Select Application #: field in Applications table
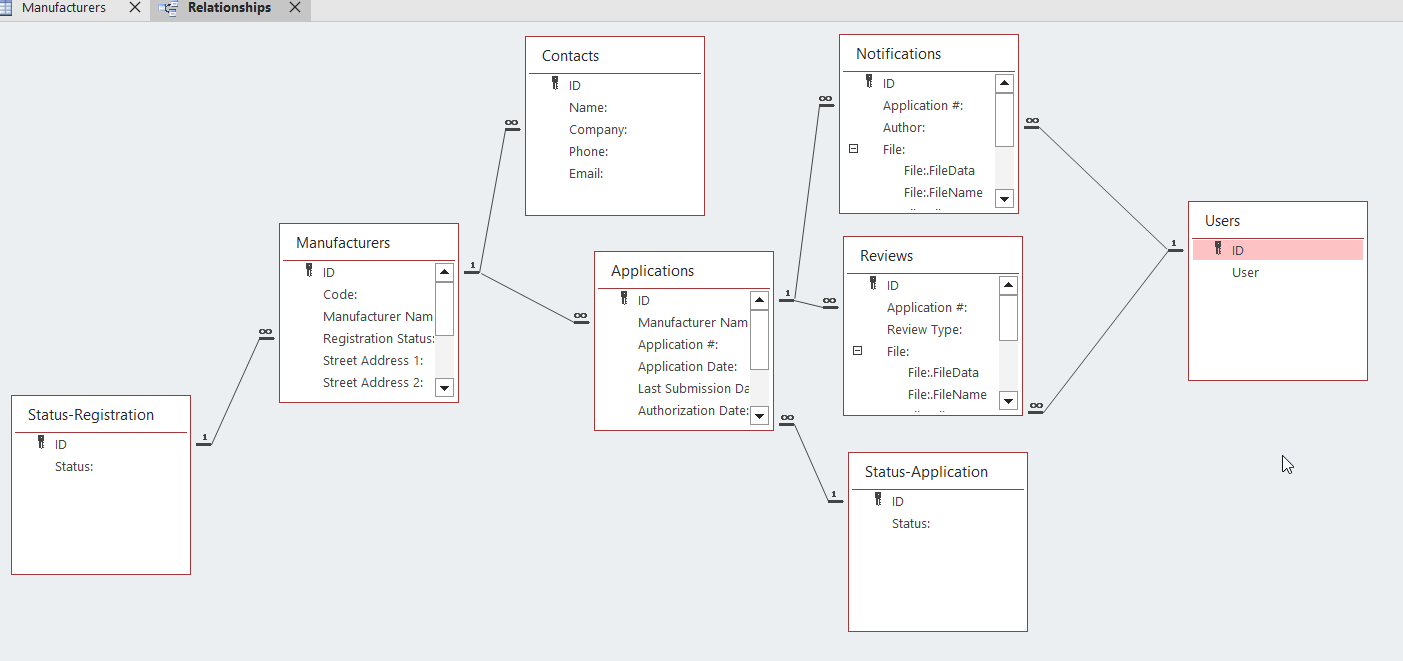1403x661 pixels. point(678,345)
